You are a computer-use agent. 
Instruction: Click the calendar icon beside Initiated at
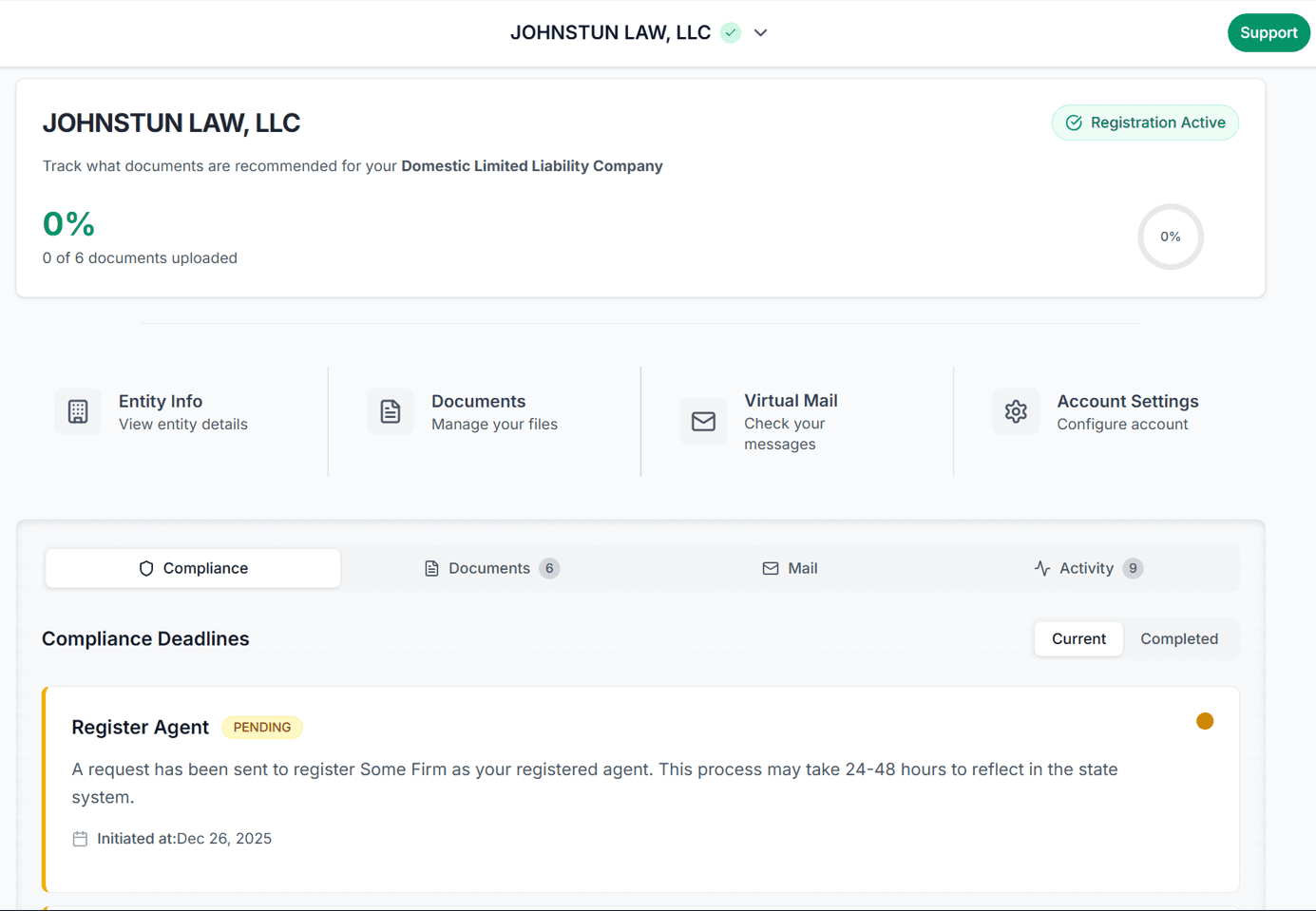(x=80, y=839)
